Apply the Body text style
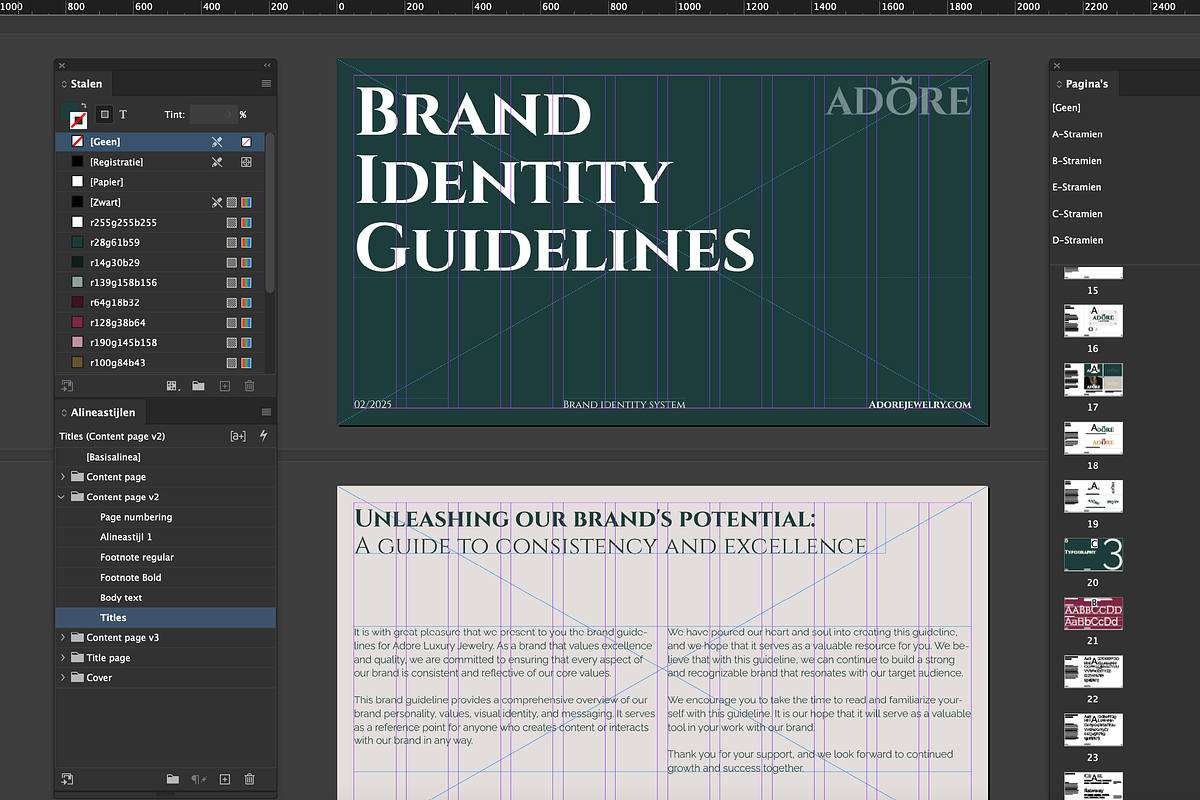The width and height of the screenshot is (1200, 800). click(165, 597)
